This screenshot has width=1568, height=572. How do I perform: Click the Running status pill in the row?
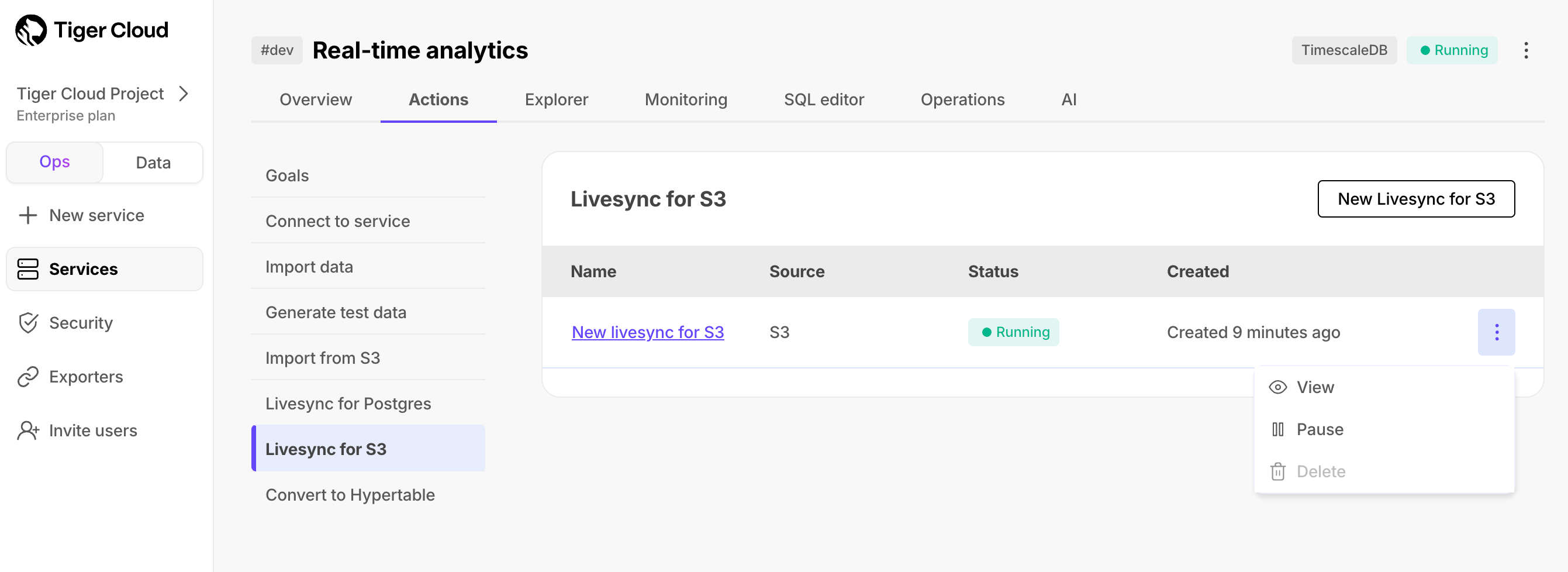click(x=1014, y=332)
